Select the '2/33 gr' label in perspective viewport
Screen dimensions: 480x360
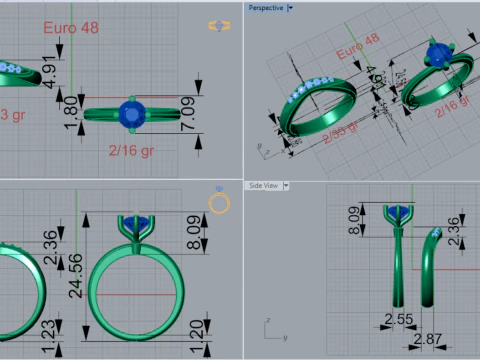[x=340, y=133]
